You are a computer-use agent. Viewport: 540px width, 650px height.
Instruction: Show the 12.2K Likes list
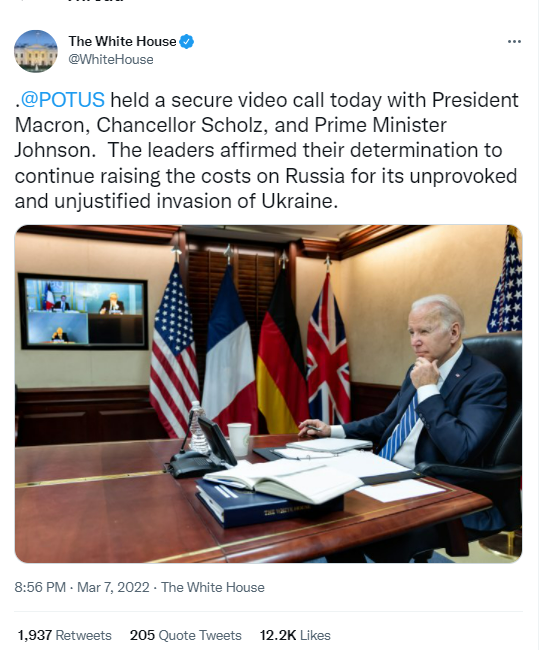pos(295,635)
